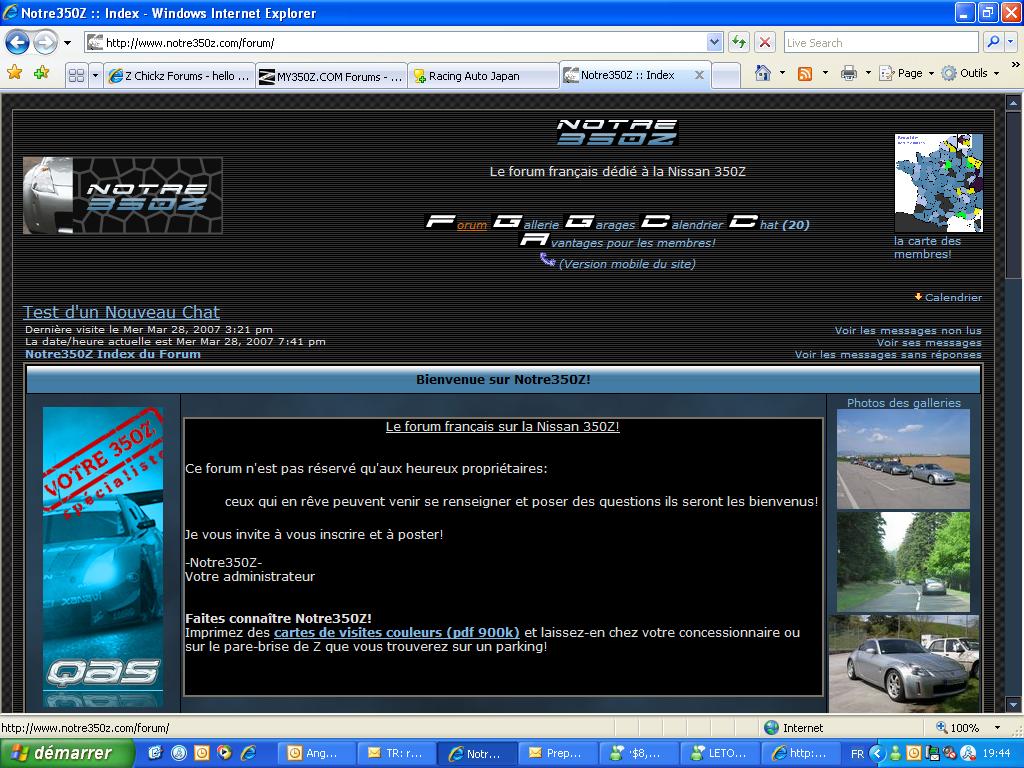The image size is (1024, 768).
Task: Click the Refresh page icon
Action: [x=739, y=42]
